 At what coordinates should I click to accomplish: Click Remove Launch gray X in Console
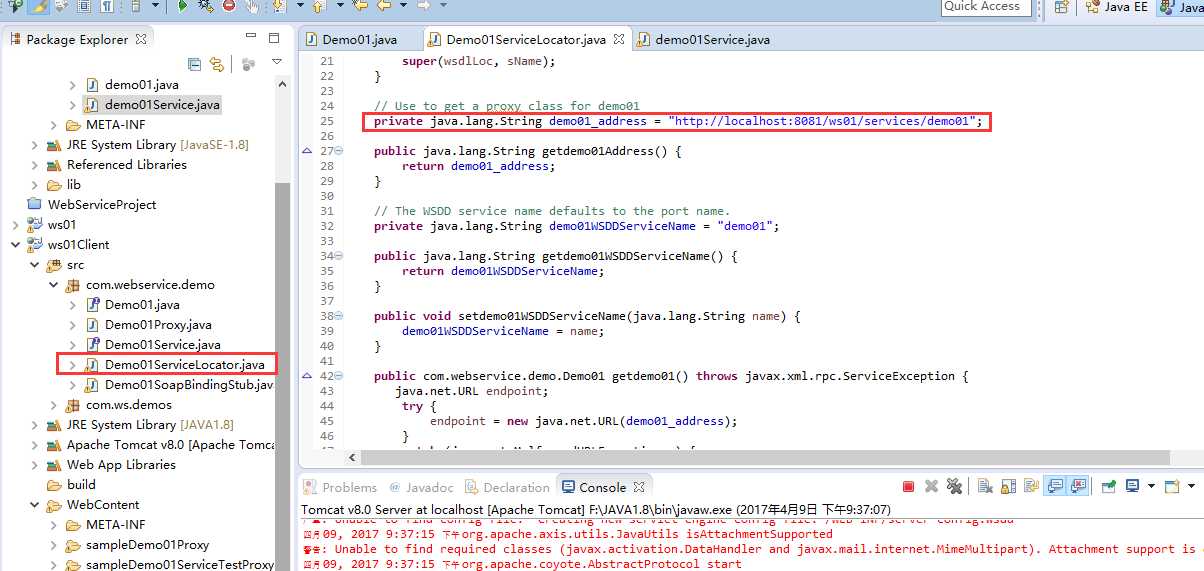931,487
